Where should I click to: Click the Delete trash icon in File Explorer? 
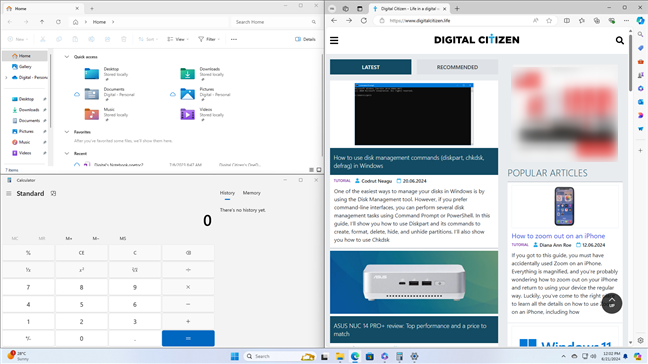click(124, 39)
